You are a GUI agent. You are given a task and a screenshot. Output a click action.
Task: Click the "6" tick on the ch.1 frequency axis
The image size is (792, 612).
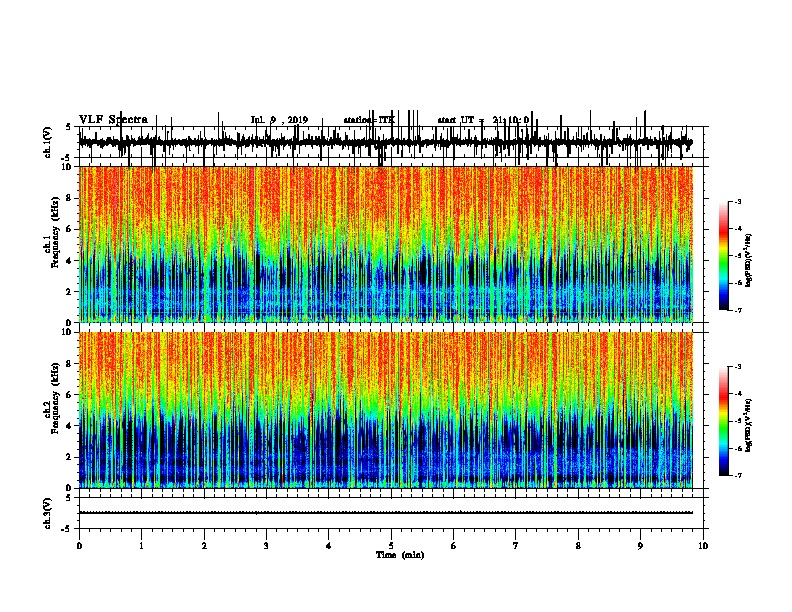click(70, 230)
